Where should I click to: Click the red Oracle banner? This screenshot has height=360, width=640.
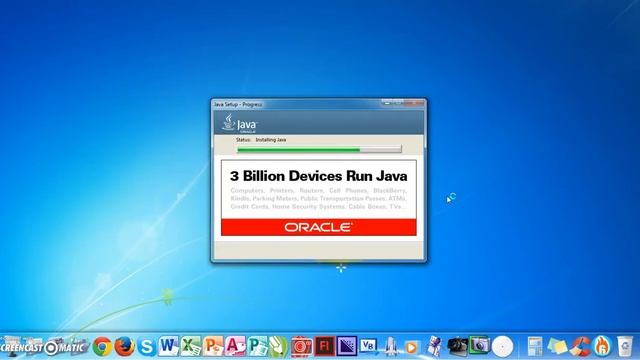(319, 227)
